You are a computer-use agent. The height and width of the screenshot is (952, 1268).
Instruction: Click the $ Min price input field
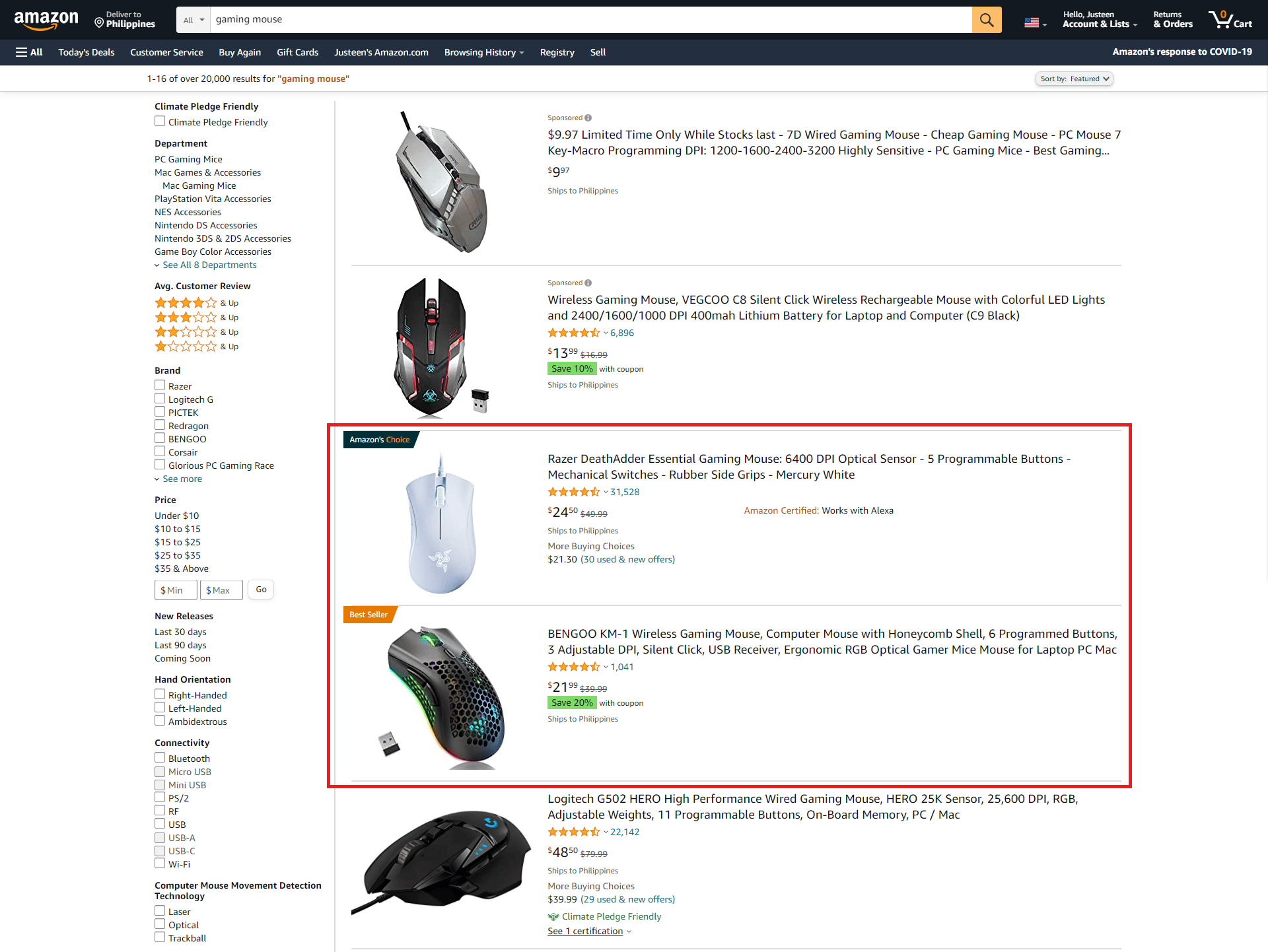pyautogui.click(x=176, y=590)
